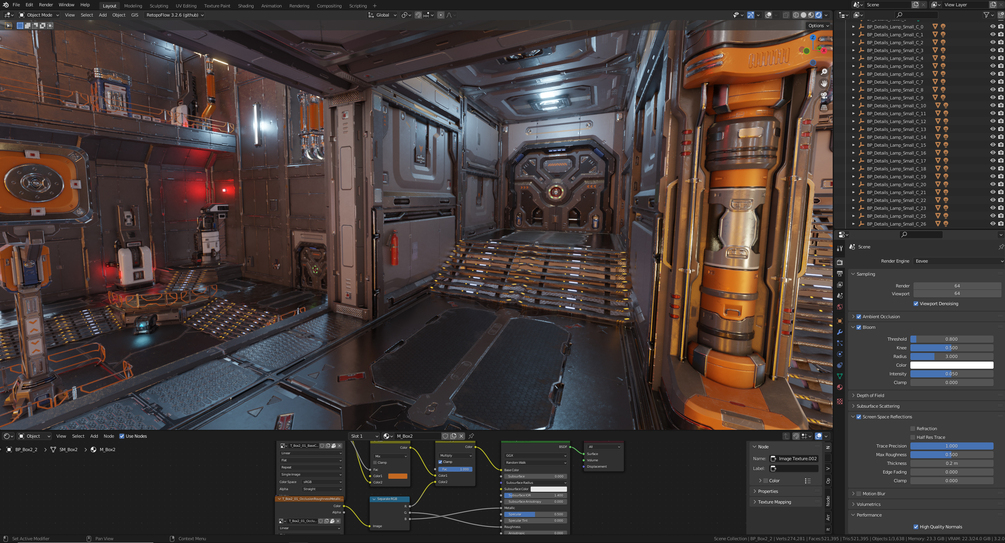Image resolution: width=1005 pixels, height=543 pixels.
Task: Open the Edit menu
Action: (x=29, y=5)
